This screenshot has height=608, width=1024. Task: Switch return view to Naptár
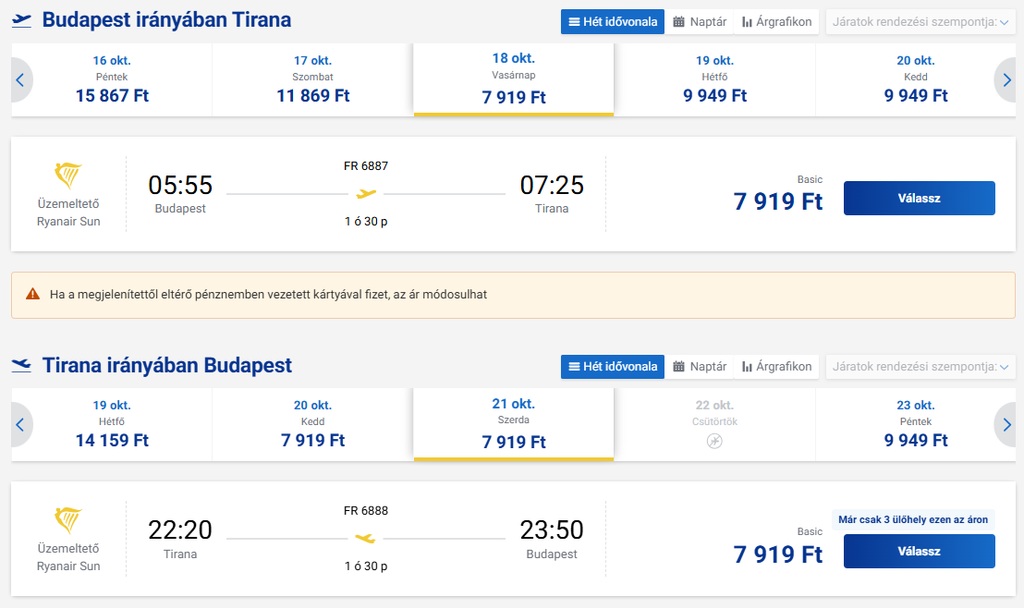[699, 366]
